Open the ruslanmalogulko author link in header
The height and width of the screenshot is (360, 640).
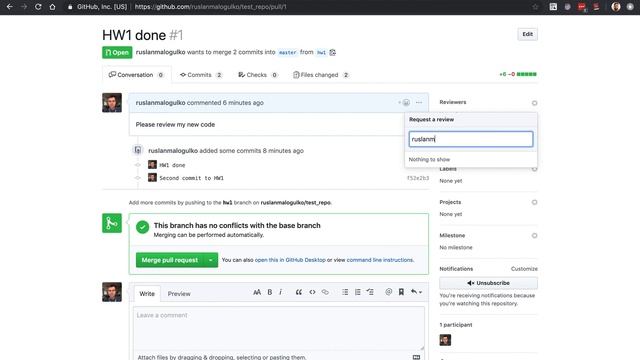(160, 52)
